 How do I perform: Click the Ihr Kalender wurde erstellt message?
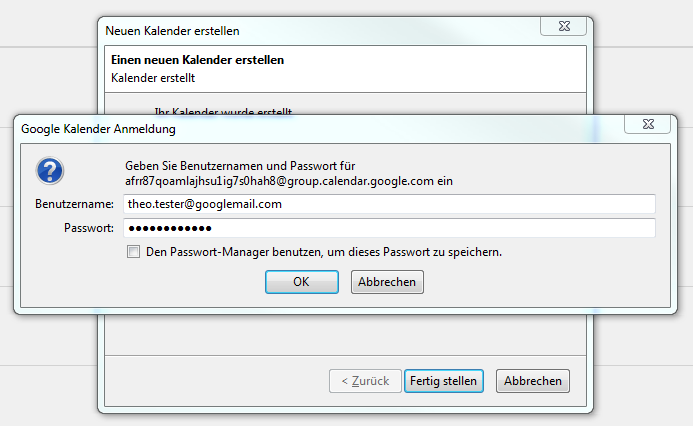(x=223, y=111)
